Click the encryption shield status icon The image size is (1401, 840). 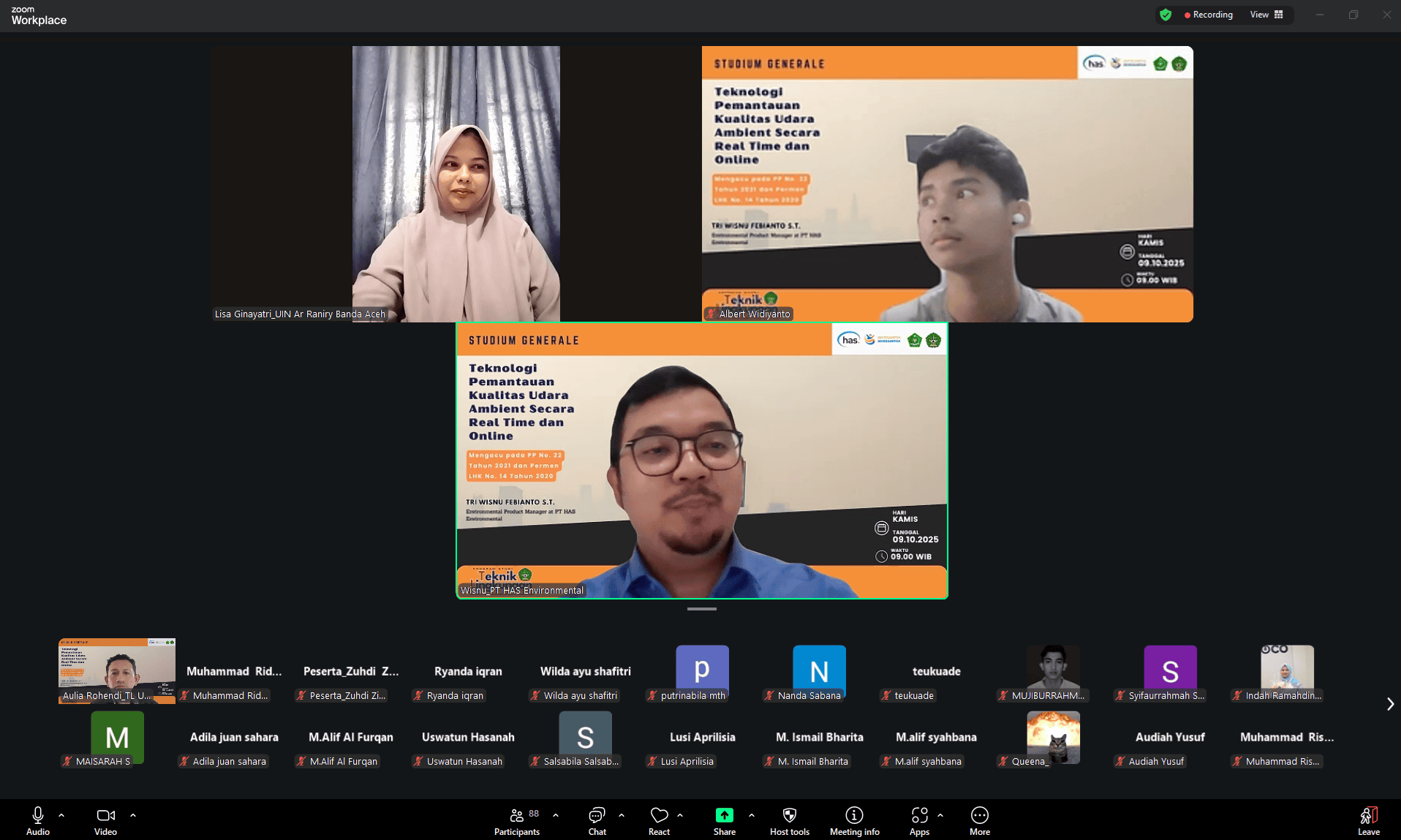1166,15
